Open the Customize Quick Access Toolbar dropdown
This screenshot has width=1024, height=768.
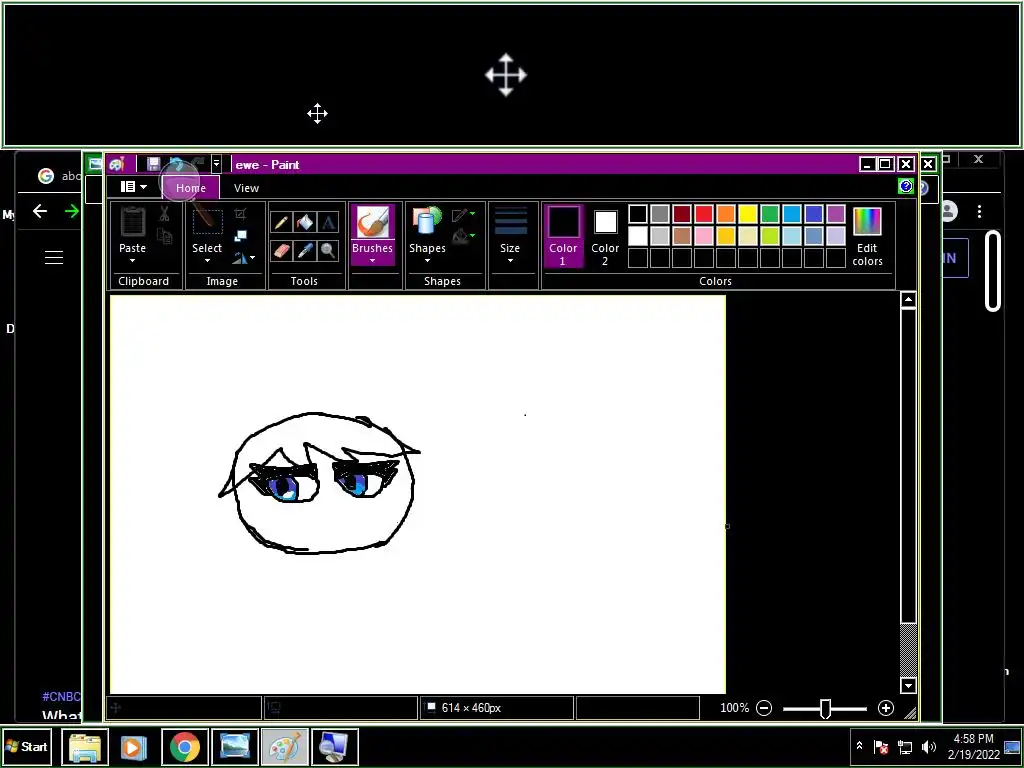(x=216, y=164)
